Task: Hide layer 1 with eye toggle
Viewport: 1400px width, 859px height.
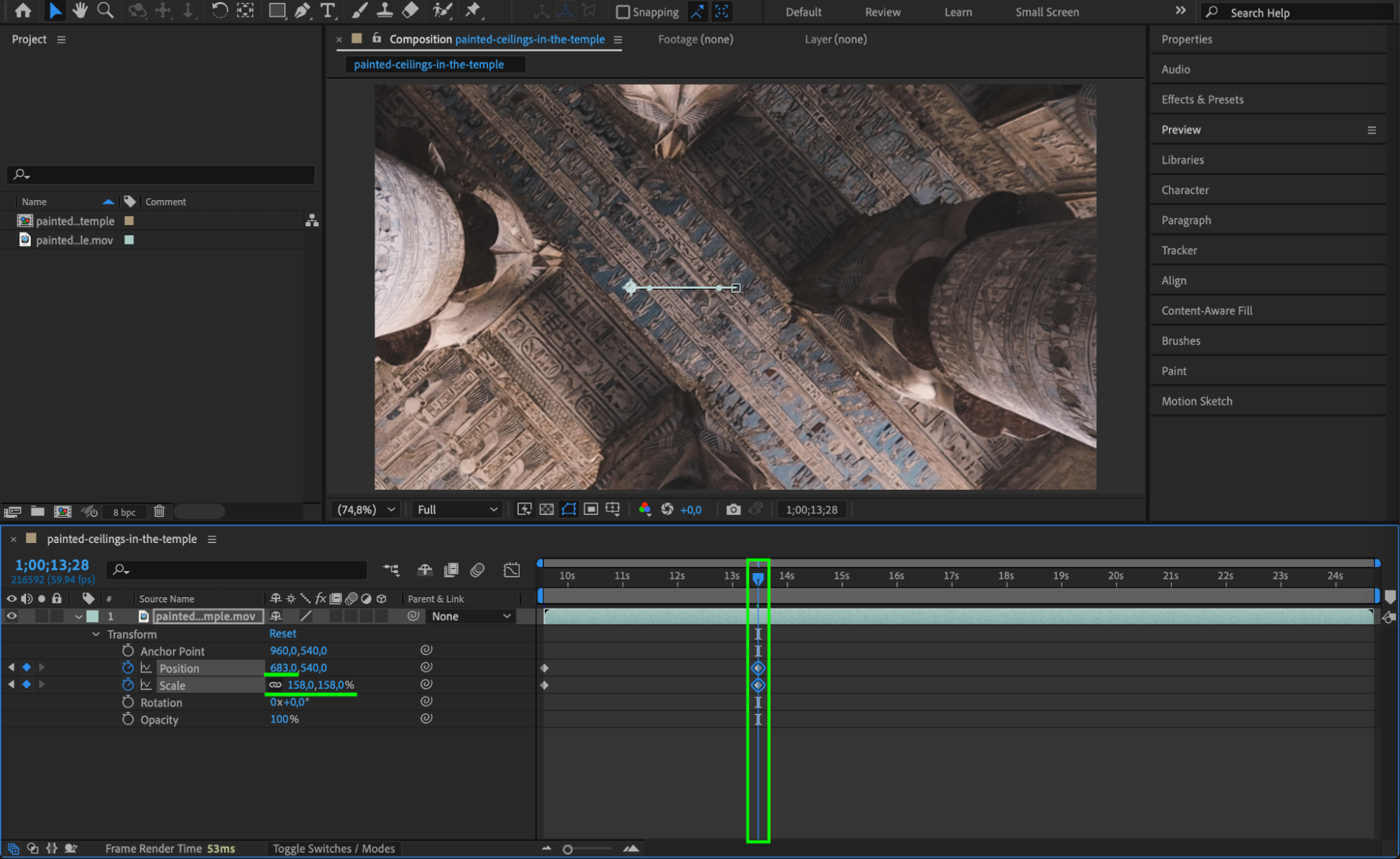Action: click(x=11, y=616)
